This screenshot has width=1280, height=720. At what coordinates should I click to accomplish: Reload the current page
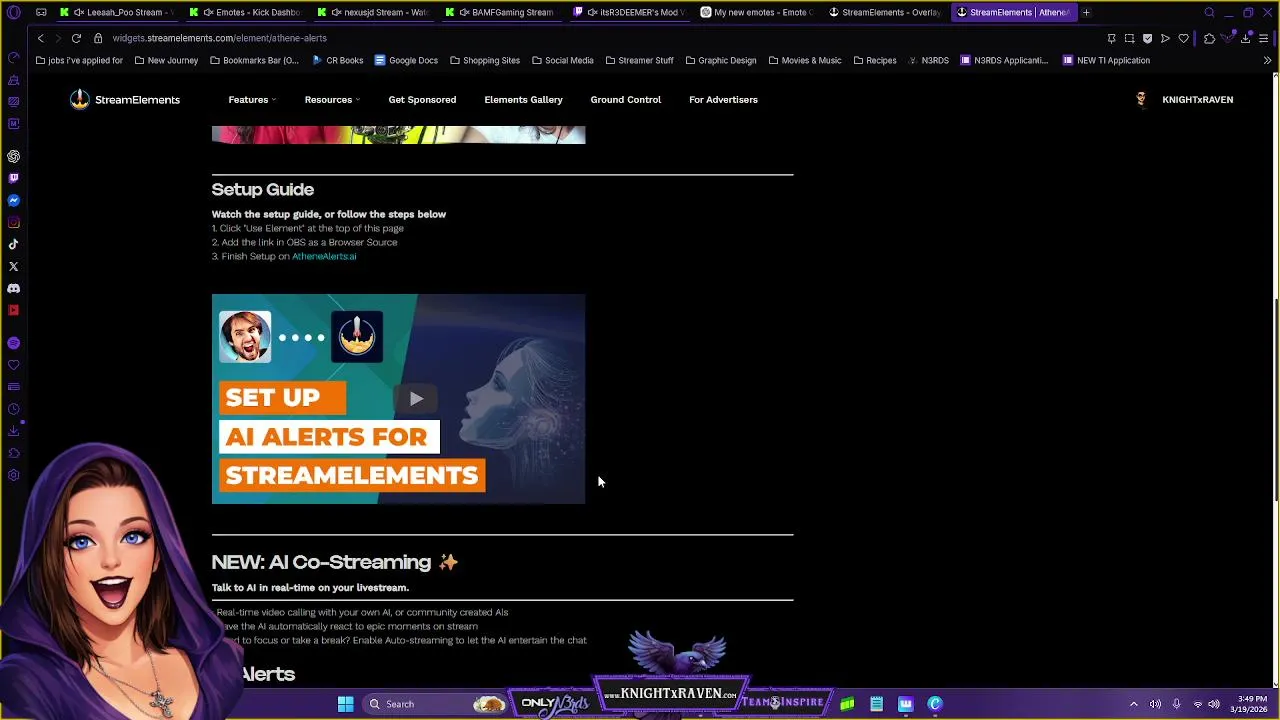76,38
